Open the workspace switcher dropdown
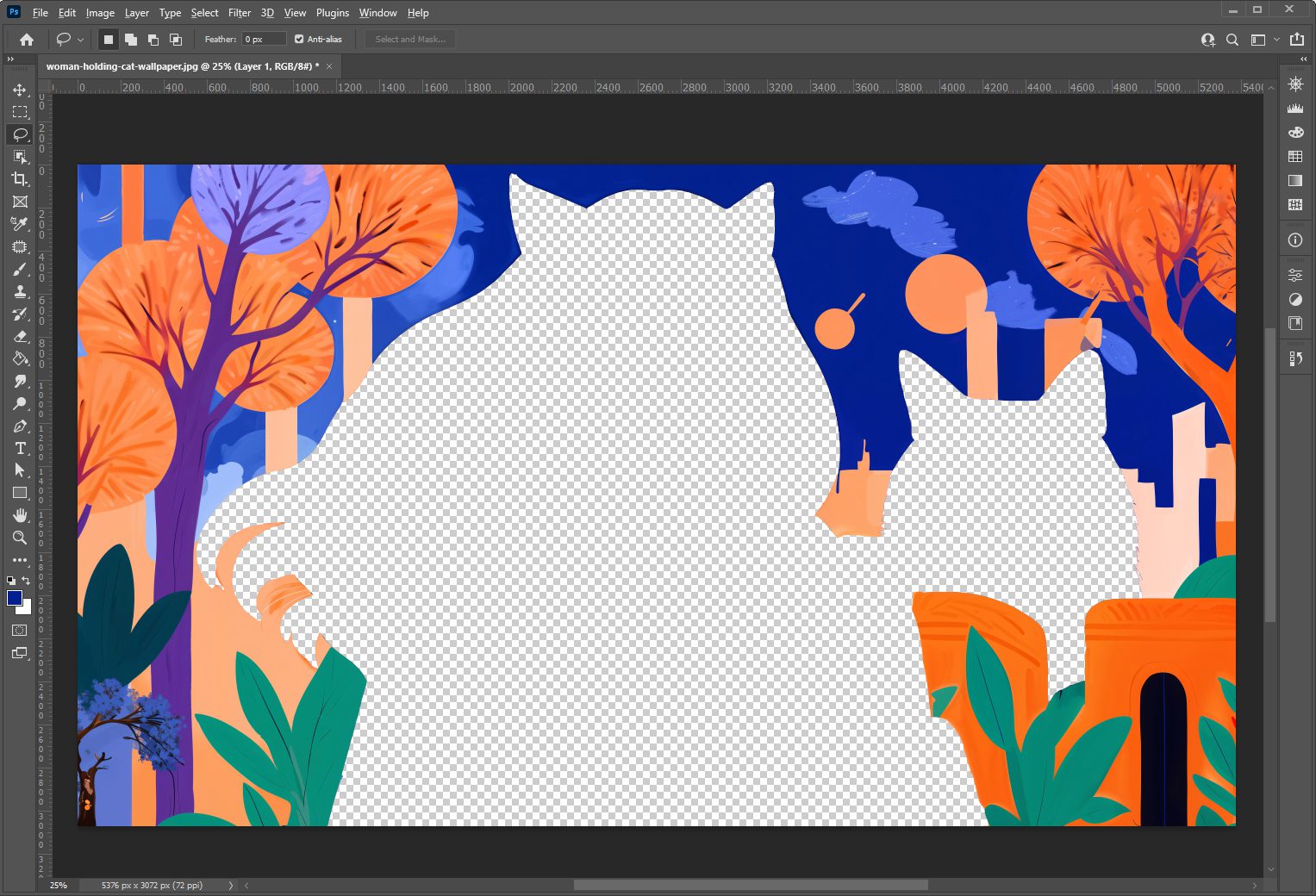This screenshot has height=896, width=1316. coord(1264,40)
